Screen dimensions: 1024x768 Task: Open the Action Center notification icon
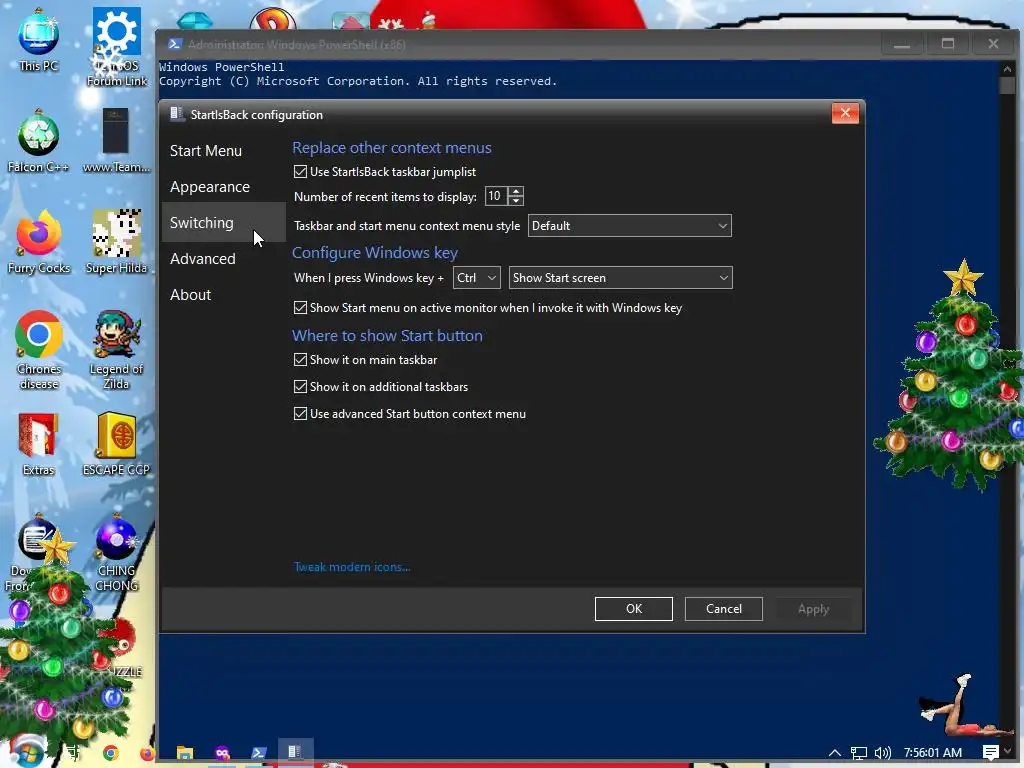(x=991, y=752)
